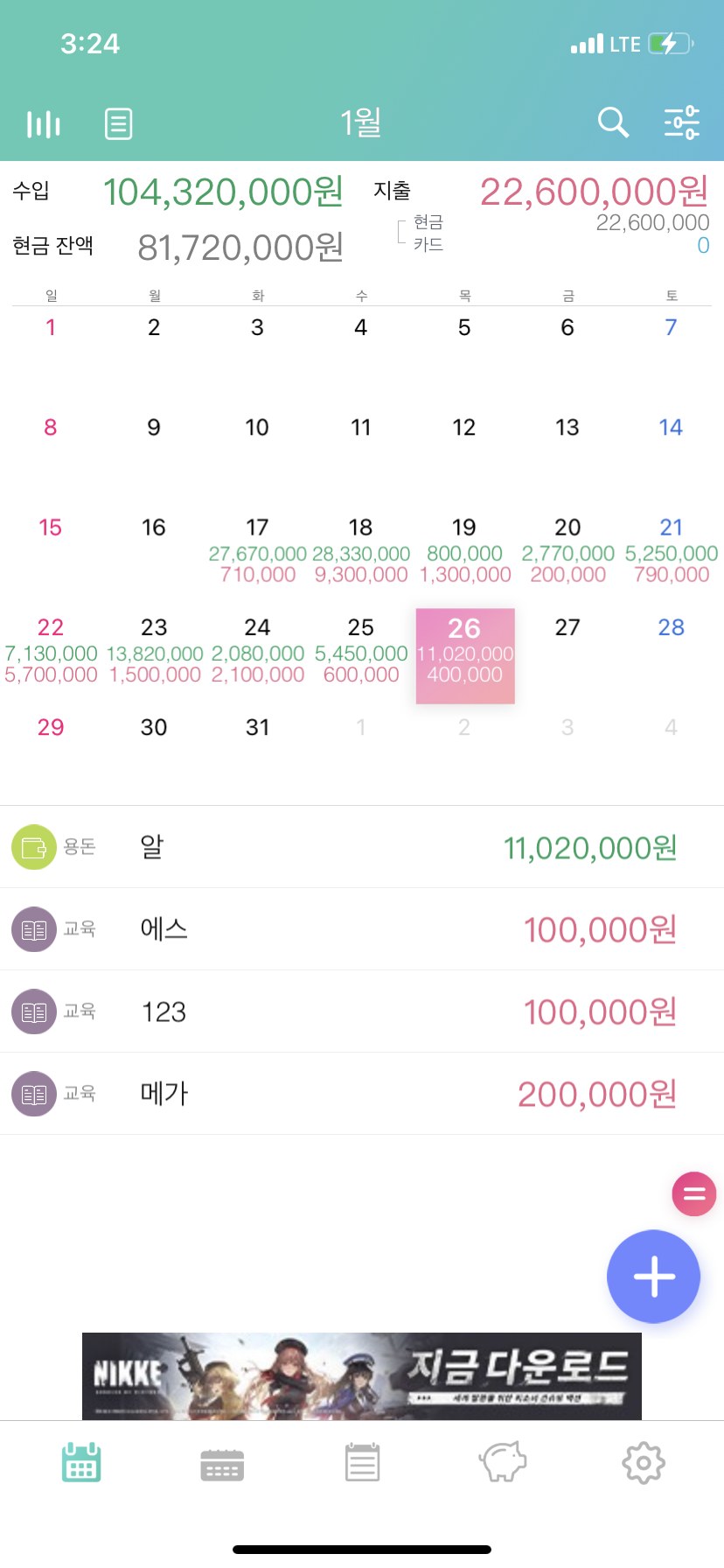Open the filter sliders icon
The height and width of the screenshot is (1568, 724).
[x=682, y=123]
